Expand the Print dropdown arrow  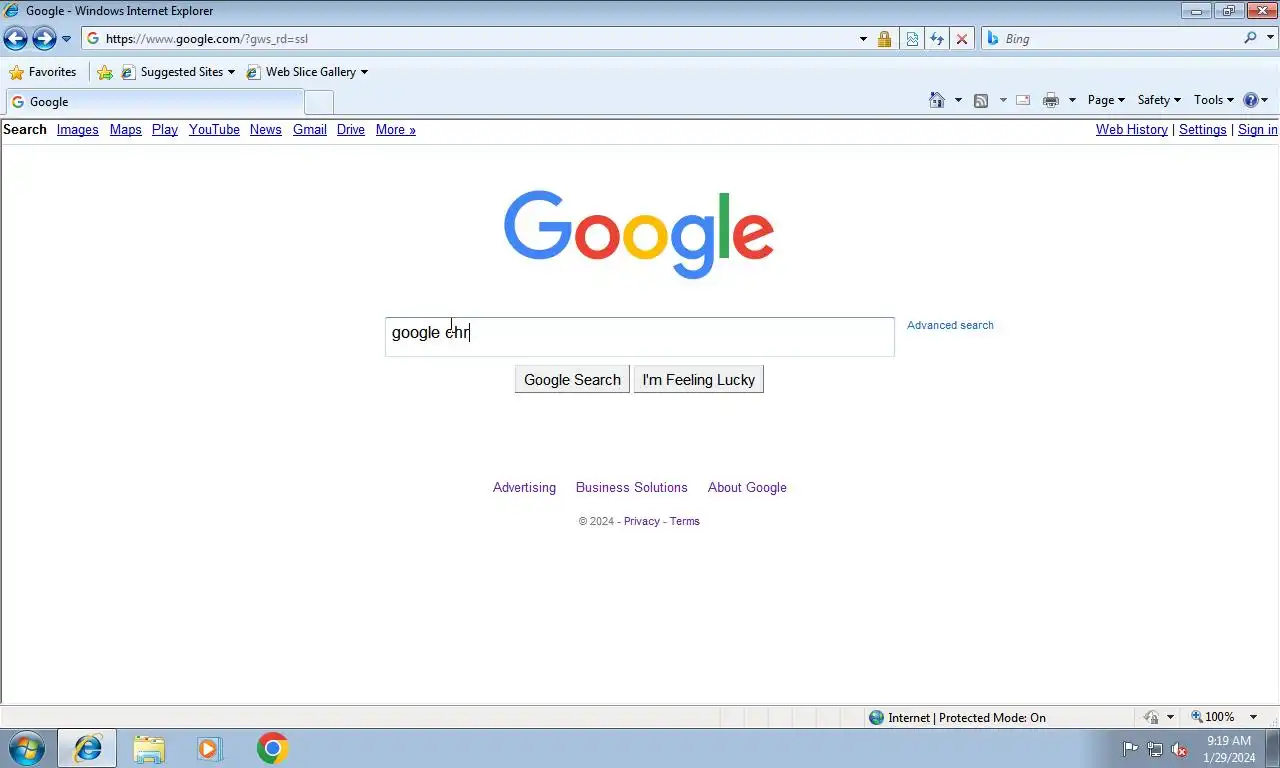click(1072, 100)
